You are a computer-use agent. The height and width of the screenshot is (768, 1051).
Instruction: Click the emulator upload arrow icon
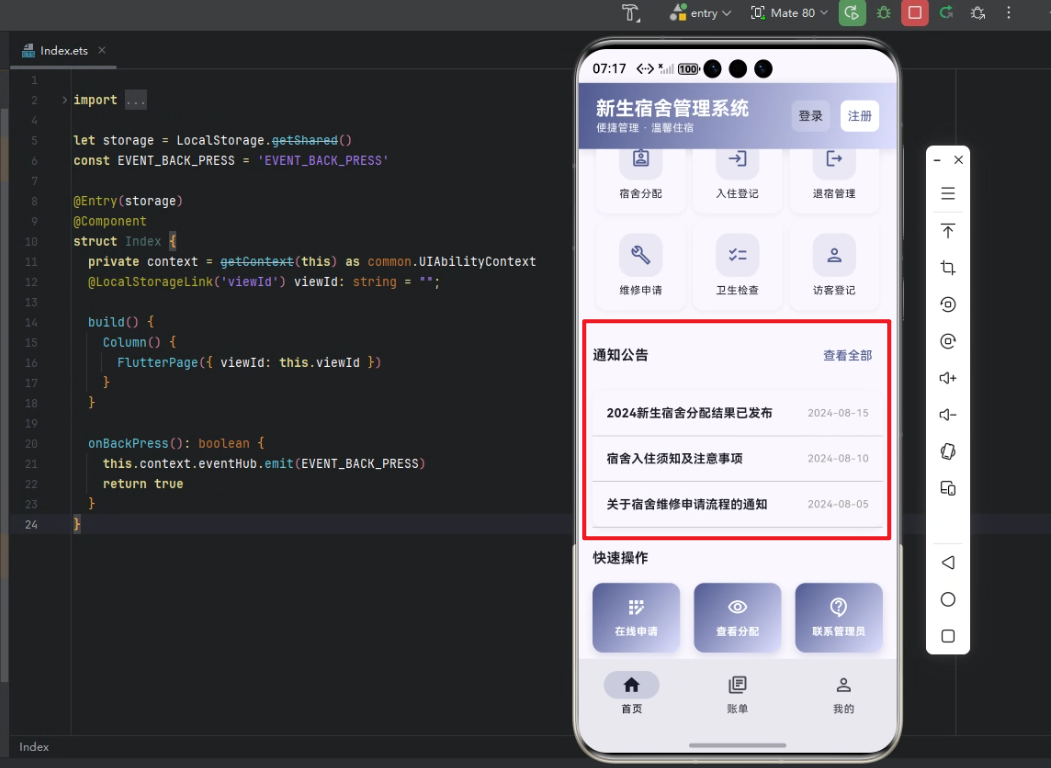(x=948, y=231)
